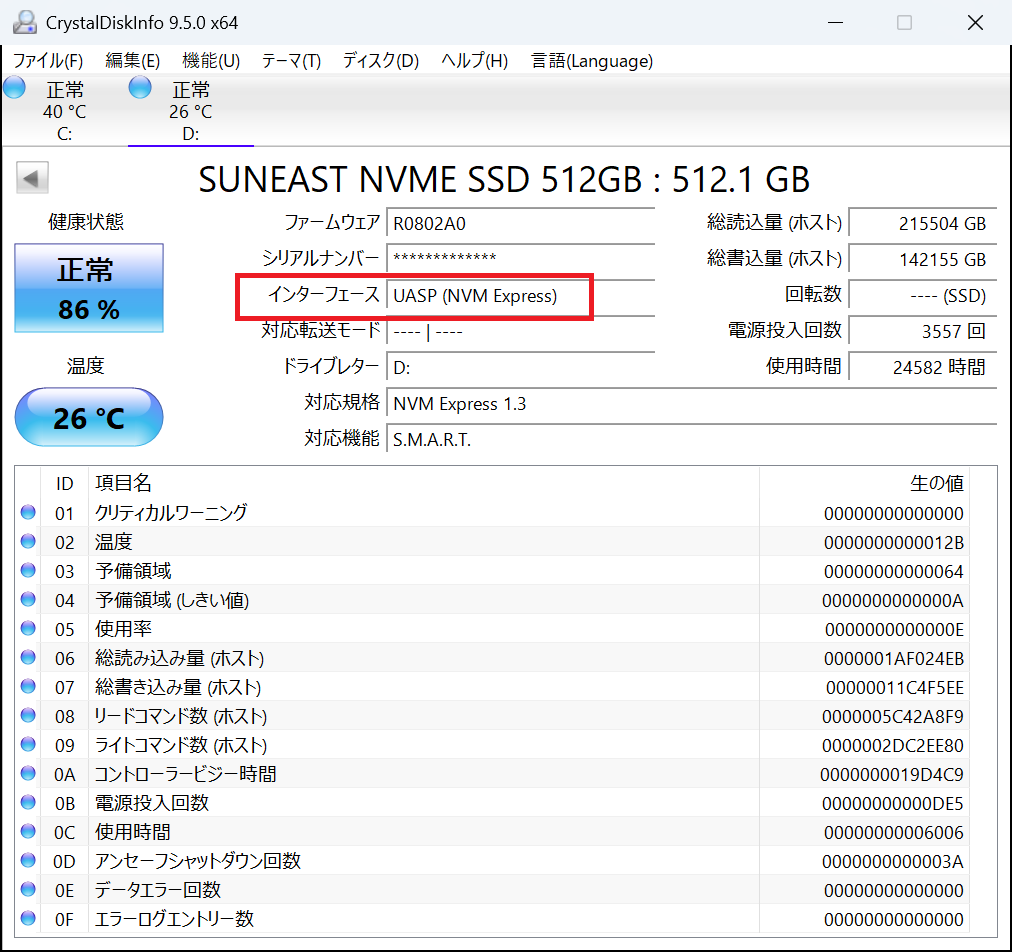This screenshot has width=1012, height=952.
Task: Open the 機能(U) menu
Action: coord(211,61)
